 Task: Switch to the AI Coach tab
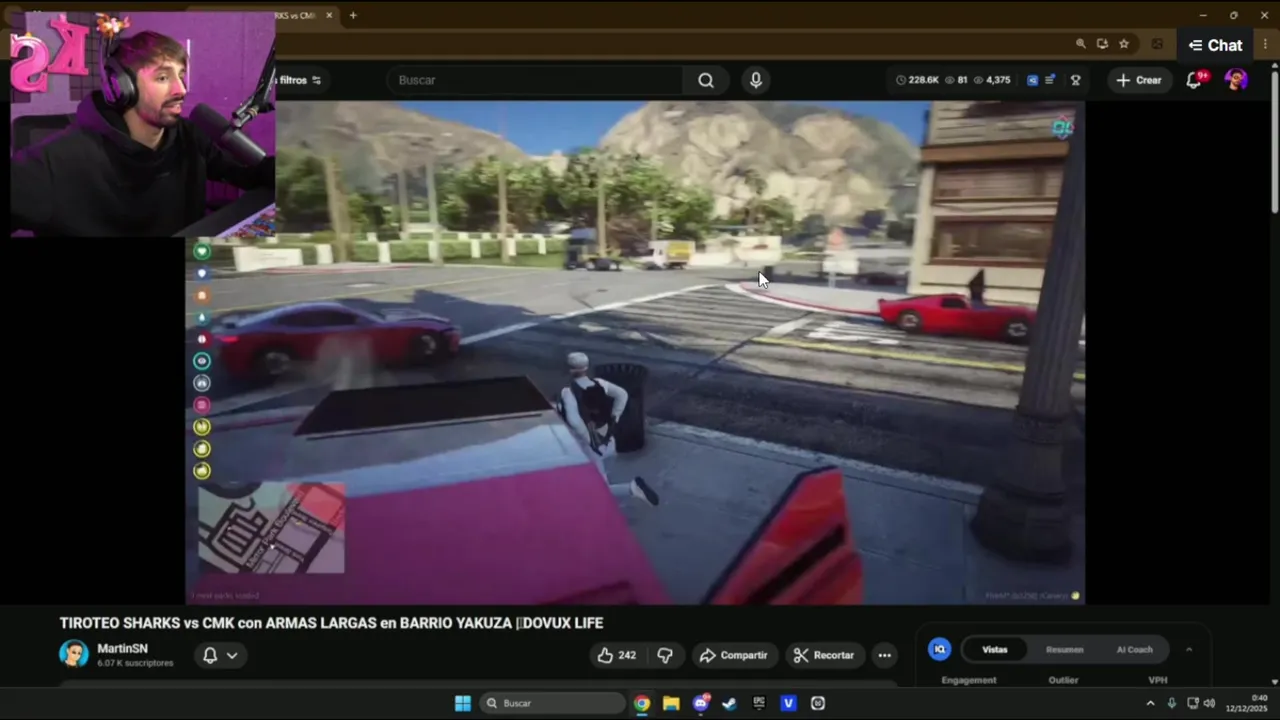[x=1134, y=649]
